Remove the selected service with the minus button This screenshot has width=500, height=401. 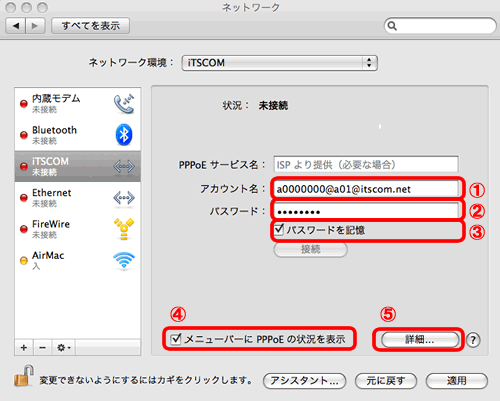tap(42, 348)
